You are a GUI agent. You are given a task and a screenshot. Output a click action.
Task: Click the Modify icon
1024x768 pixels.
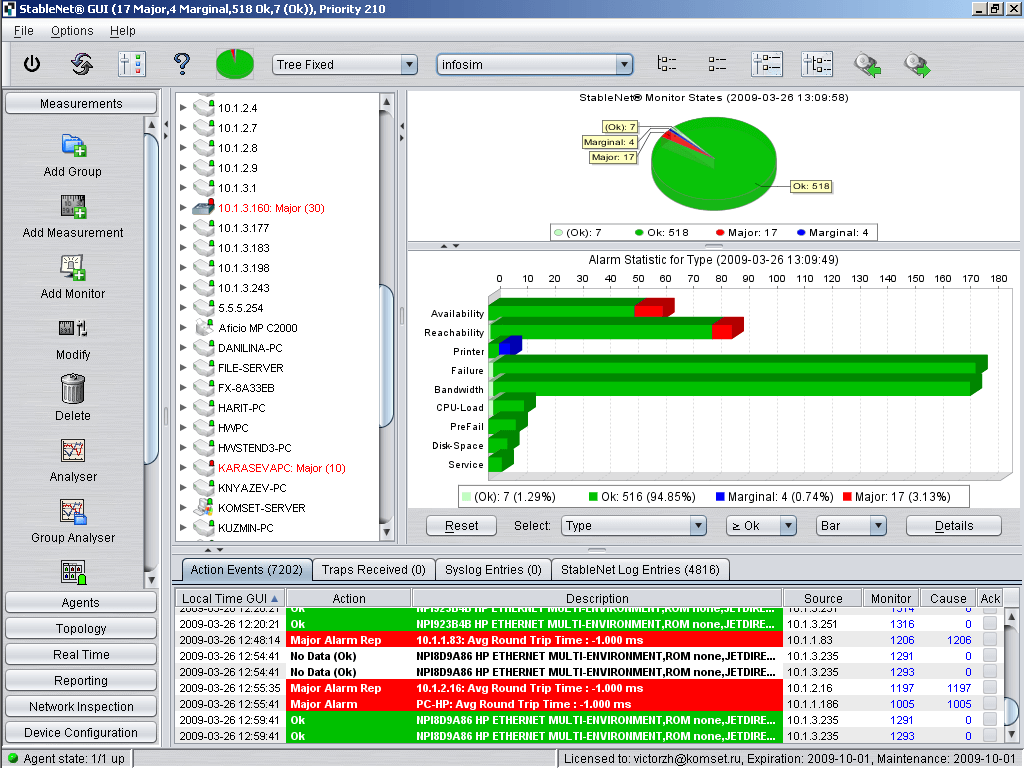point(73,328)
